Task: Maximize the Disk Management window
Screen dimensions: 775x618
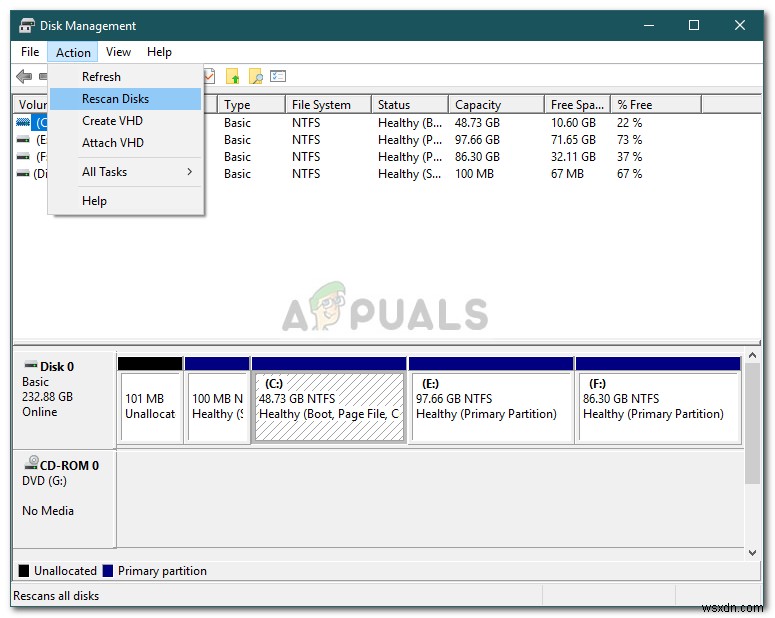Action: 694,25
